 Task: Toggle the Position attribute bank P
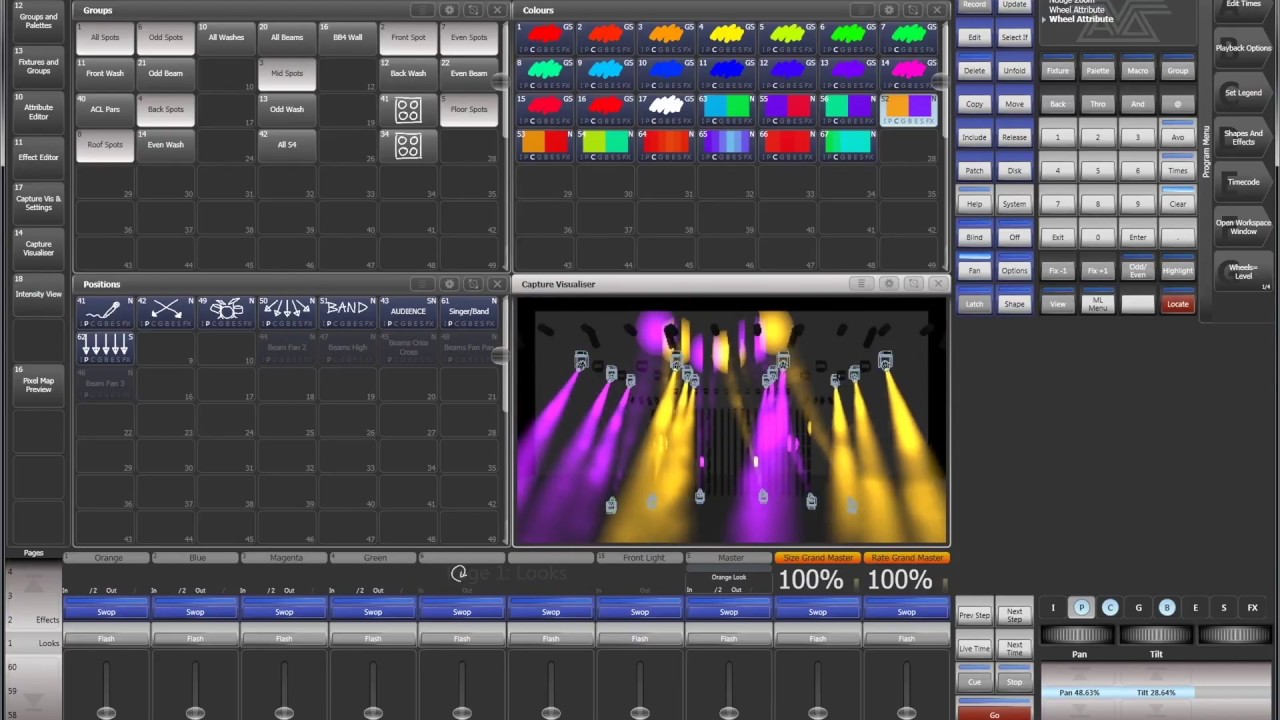1081,608
